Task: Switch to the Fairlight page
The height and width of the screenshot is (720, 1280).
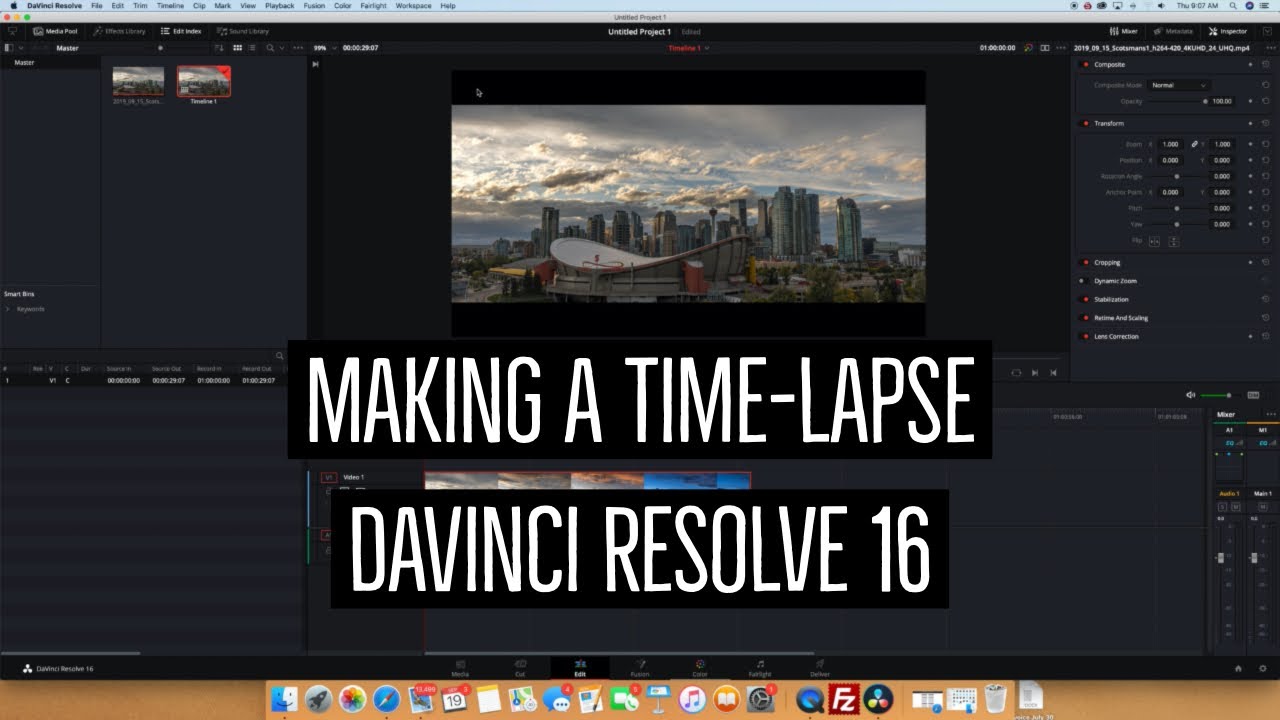Action: (x=760, y=668)
